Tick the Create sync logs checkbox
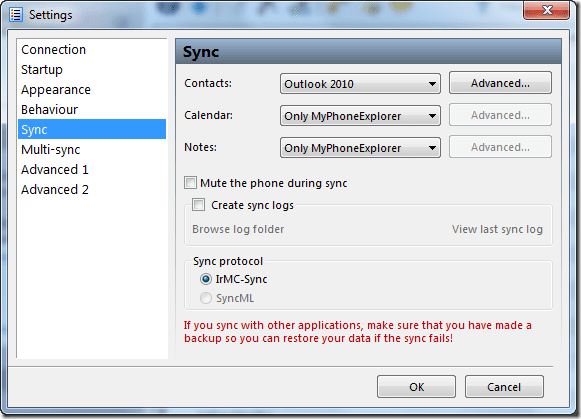 (198, 204)
